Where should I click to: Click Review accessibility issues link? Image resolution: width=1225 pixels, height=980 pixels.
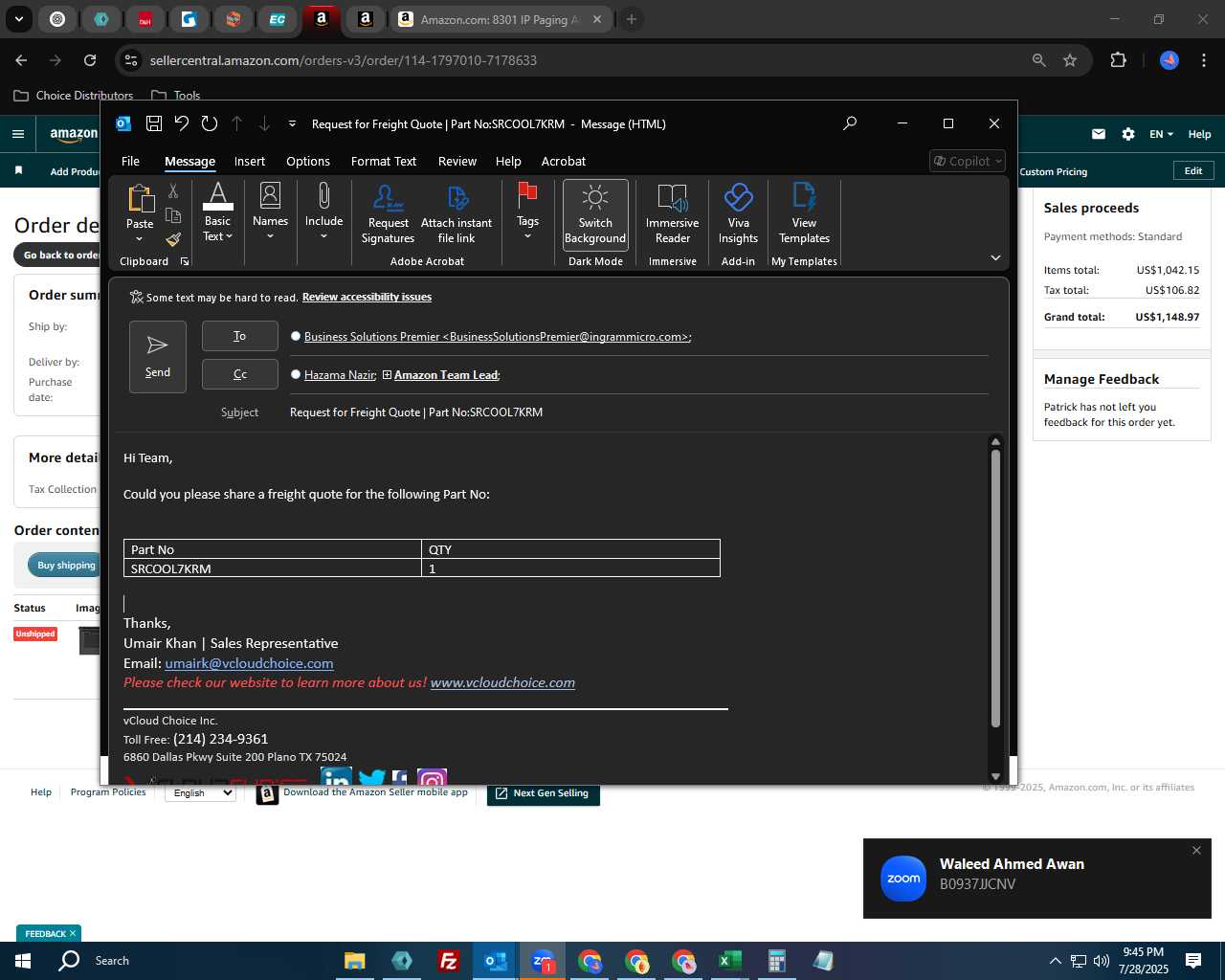(x=367, y=297)
